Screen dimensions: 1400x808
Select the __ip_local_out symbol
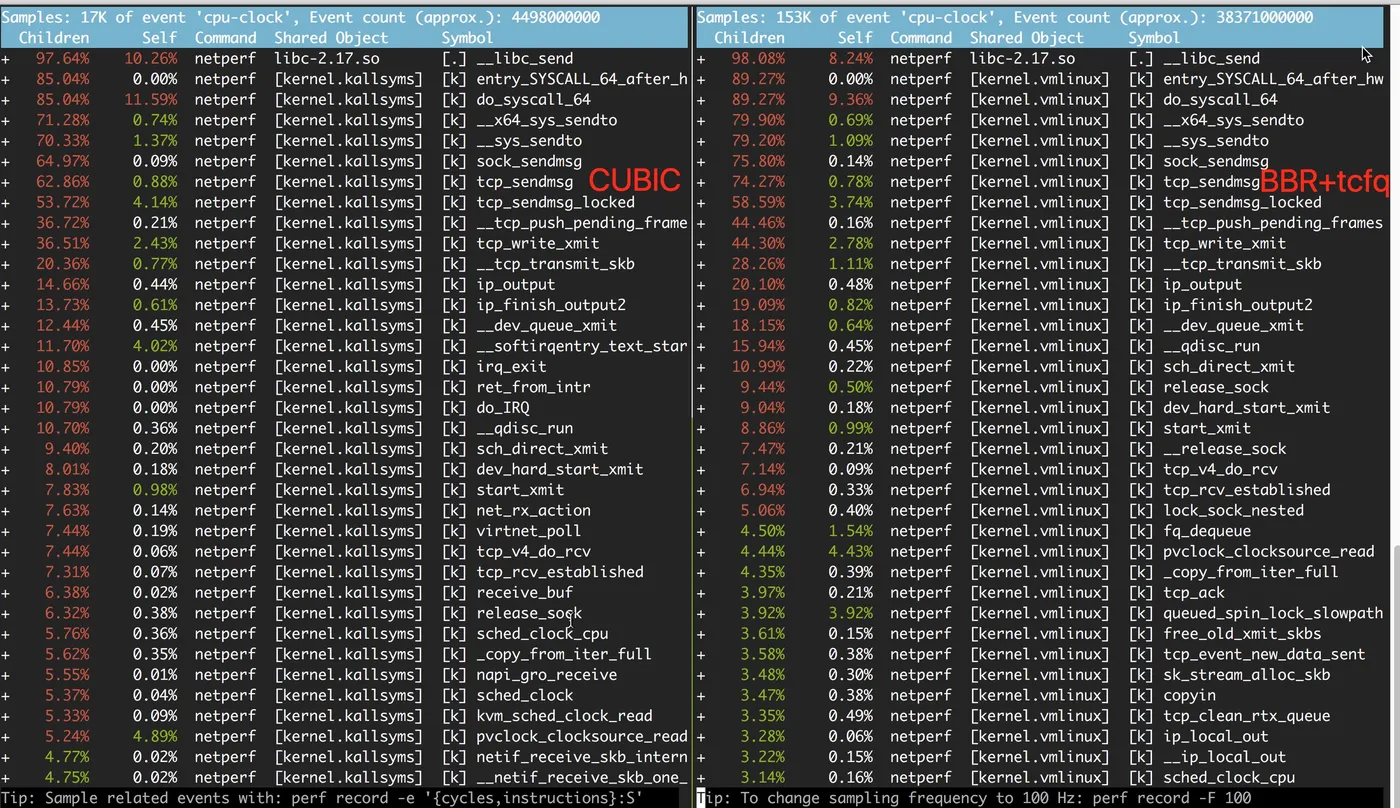point(1225,757)
